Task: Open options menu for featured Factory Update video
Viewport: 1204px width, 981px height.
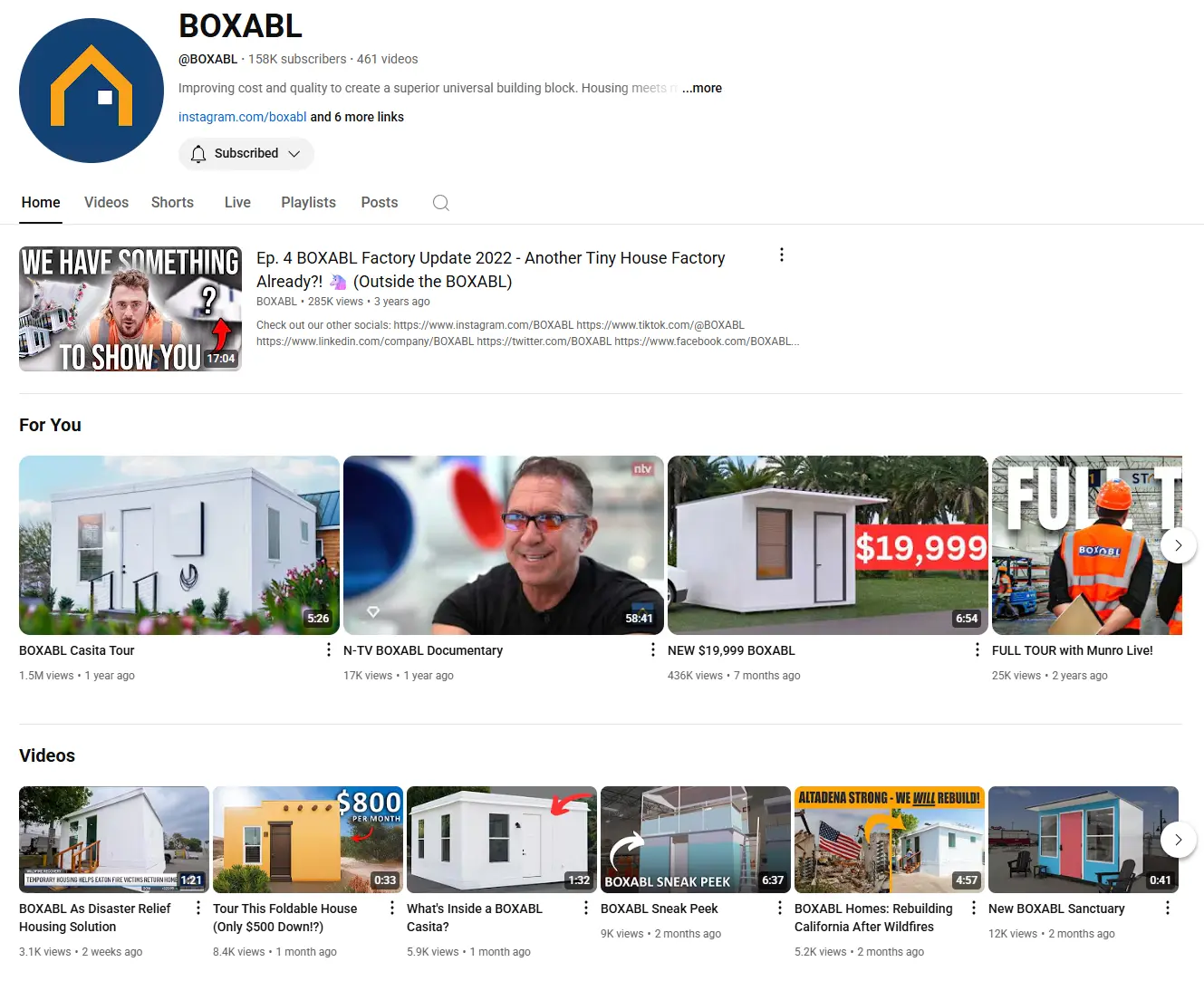Action: (x=782, y=255)
